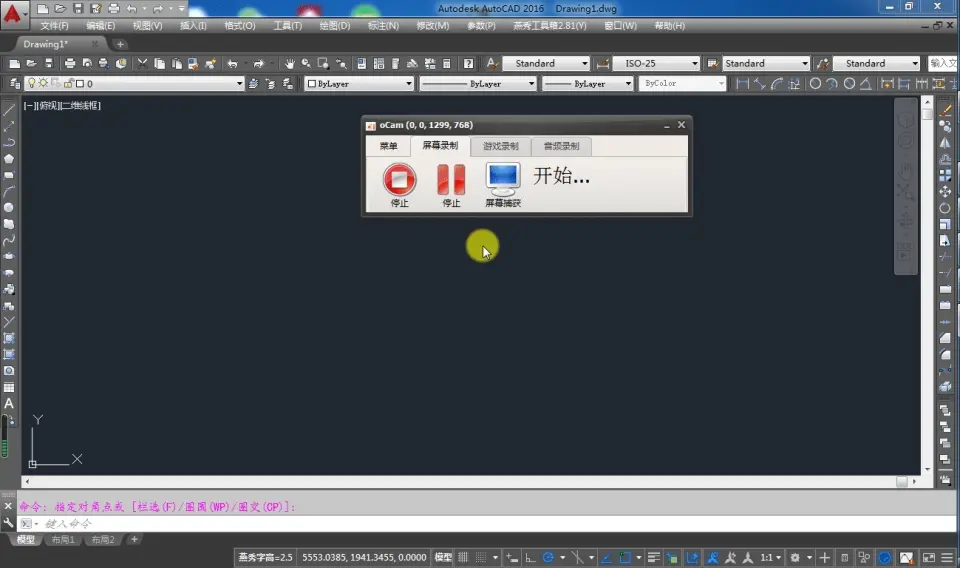Toggle dynamic input in status bar
The image size is (960, 568).
click(512, 558)
